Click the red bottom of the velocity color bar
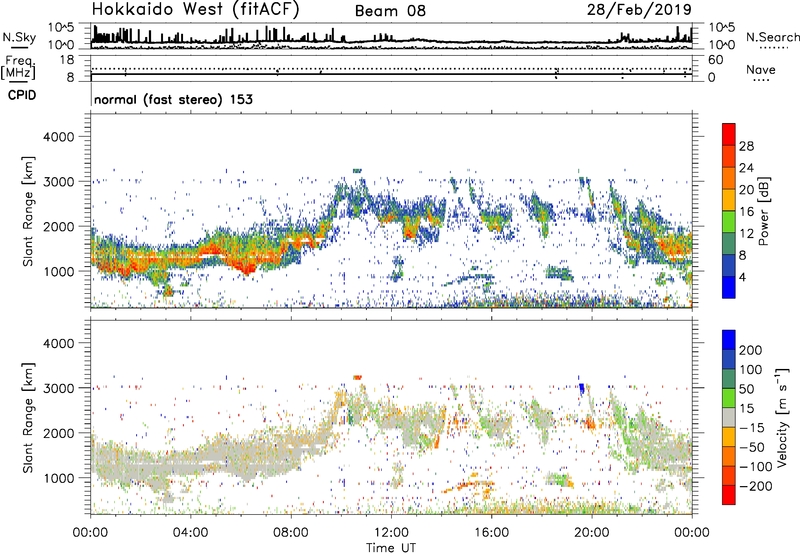800x554 pixels. [729, 495]
